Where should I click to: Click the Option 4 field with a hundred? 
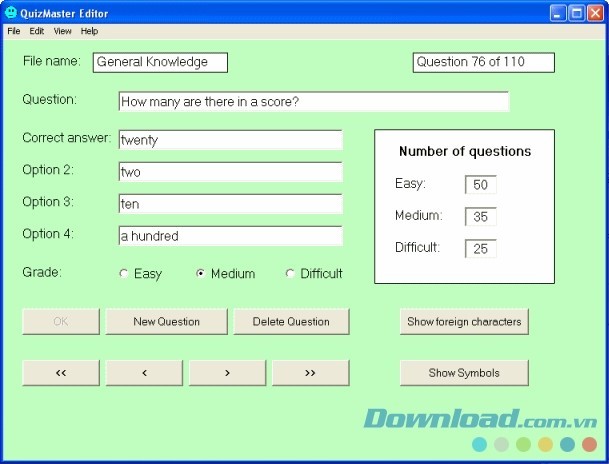[x=230, y=236]
